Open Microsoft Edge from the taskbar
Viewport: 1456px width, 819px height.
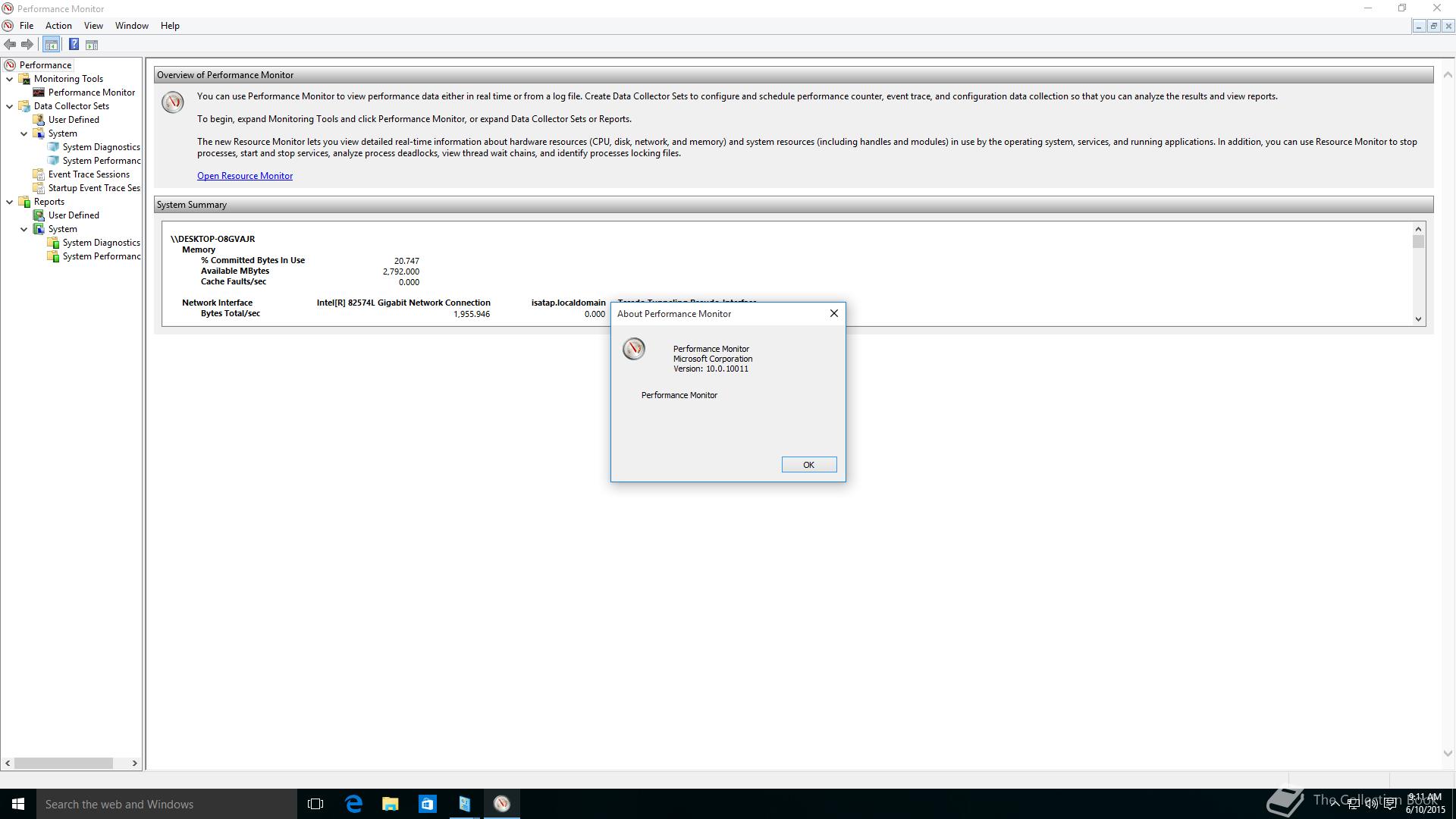coord(353,804)
